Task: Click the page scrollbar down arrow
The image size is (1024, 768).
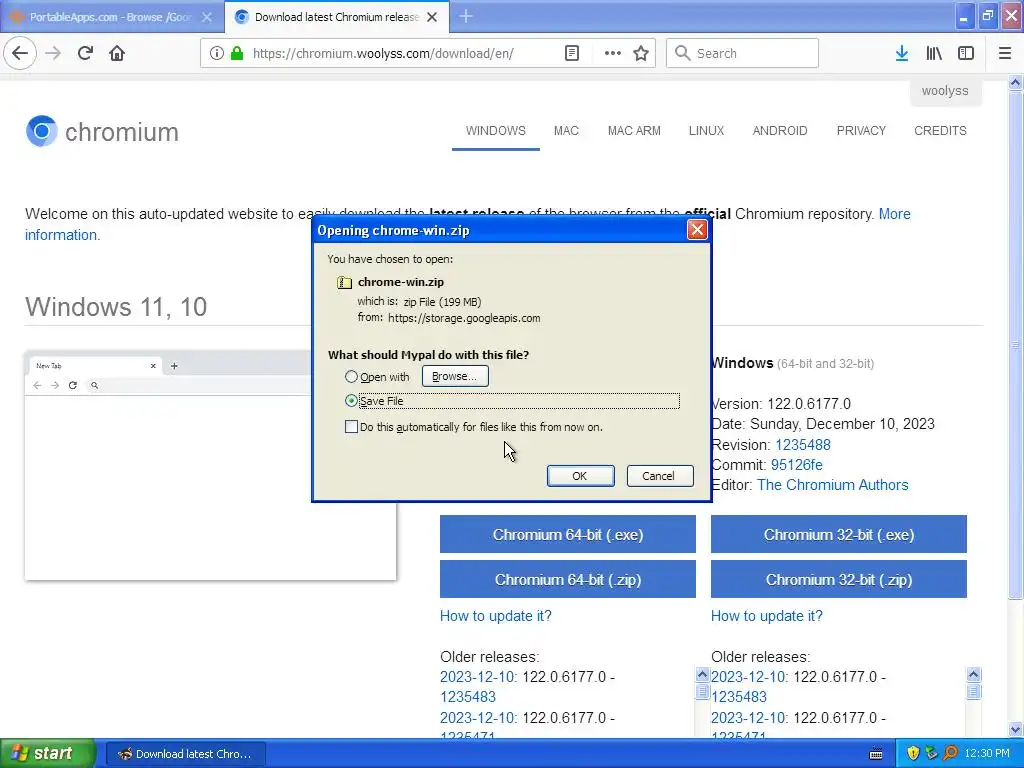Action: (1015, 730)
